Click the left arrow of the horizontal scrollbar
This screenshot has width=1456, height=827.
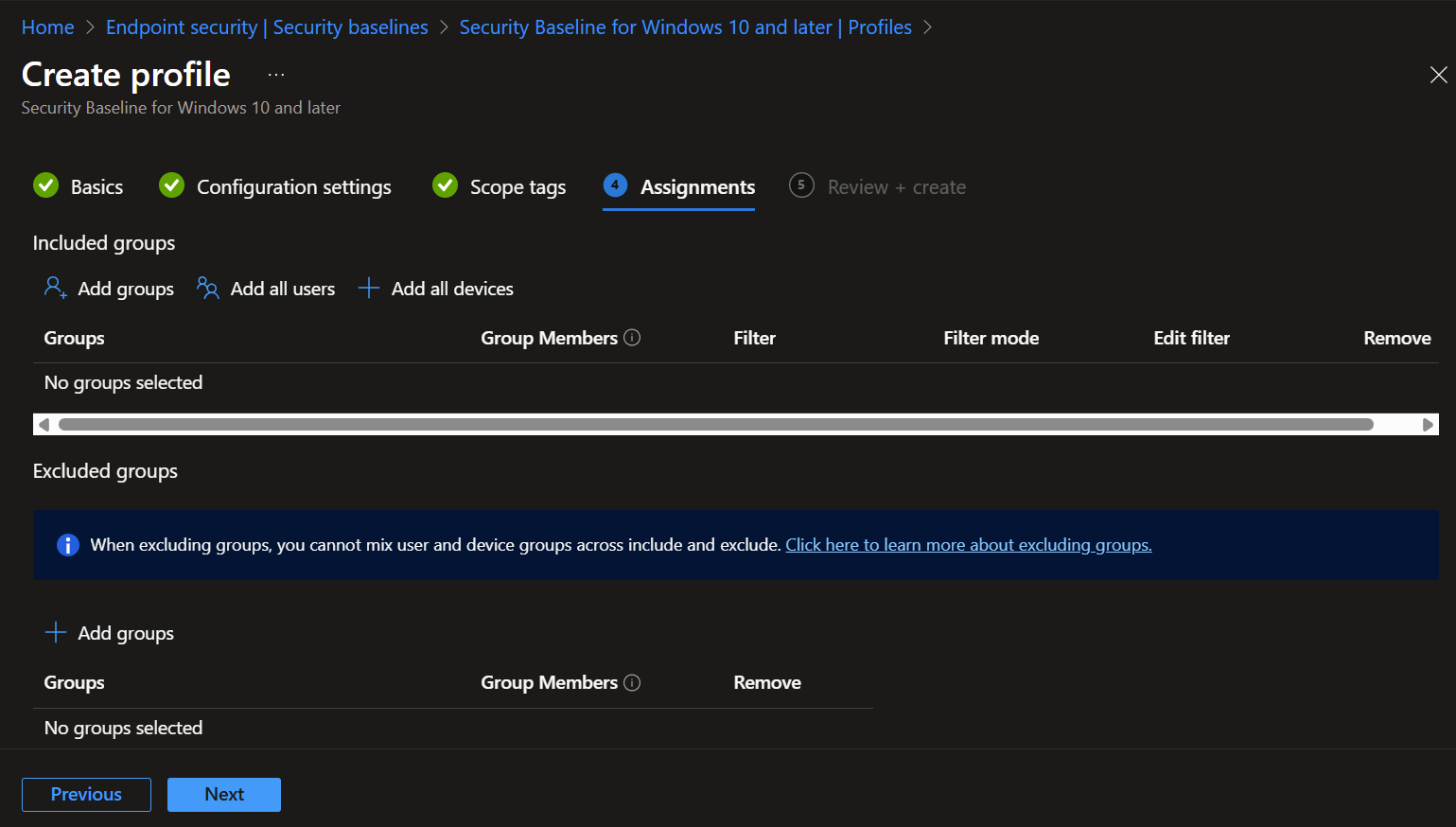[43, 424]
